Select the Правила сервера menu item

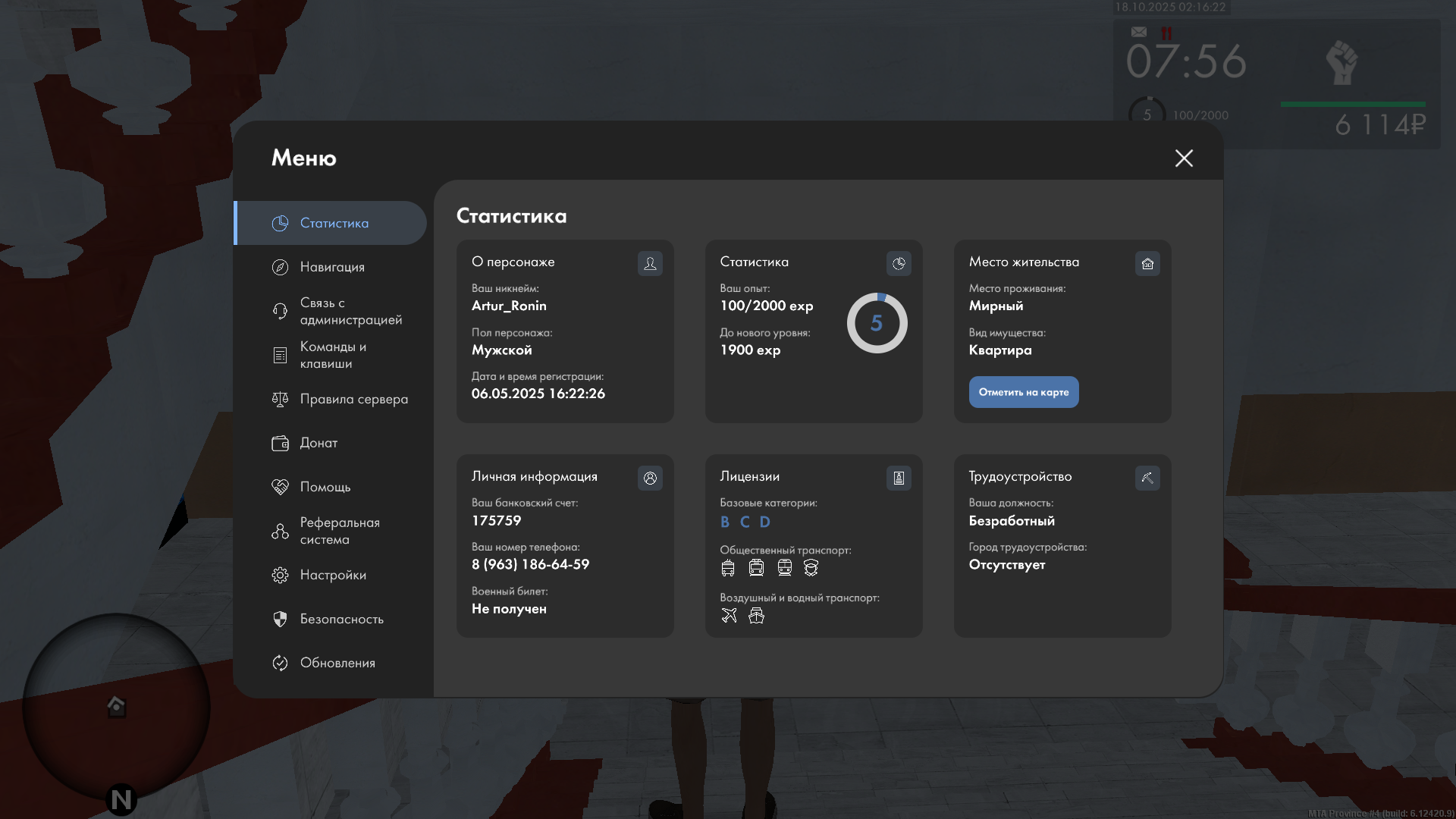pos(353,399)
